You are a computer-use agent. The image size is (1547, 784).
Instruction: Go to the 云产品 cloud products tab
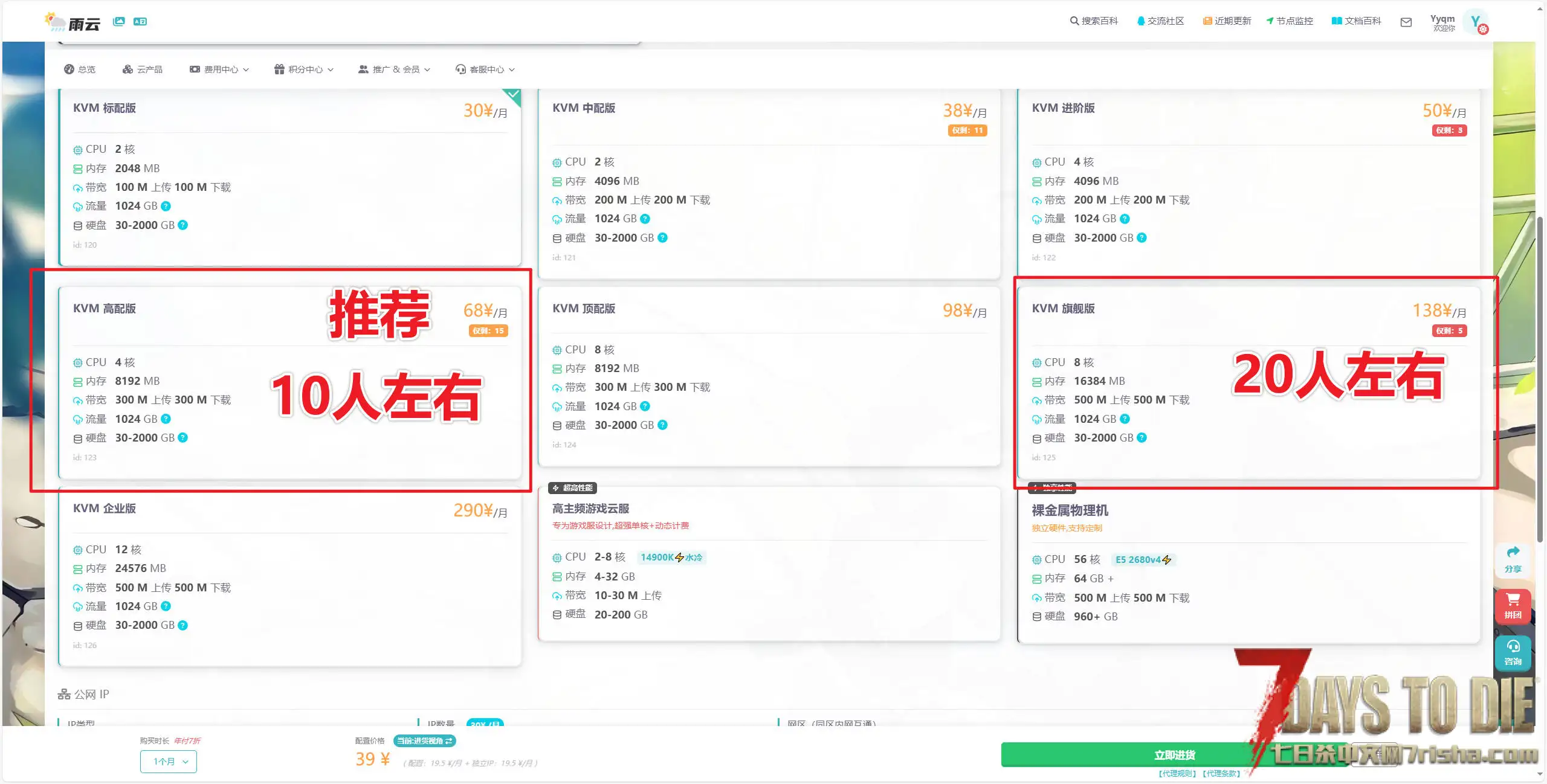coord(143,69)
